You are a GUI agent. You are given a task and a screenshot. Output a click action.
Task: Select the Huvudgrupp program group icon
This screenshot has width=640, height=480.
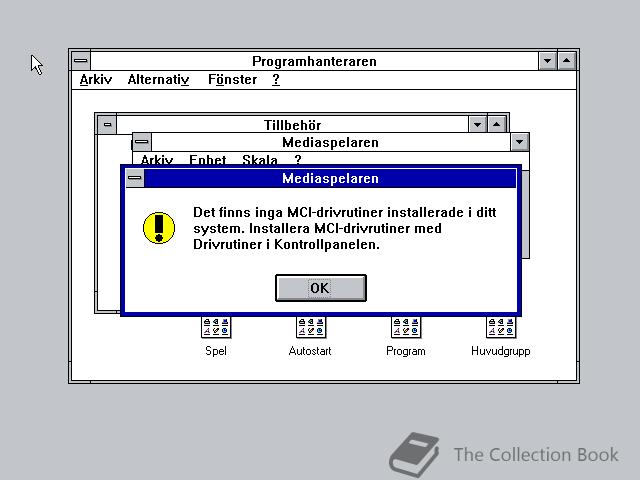pos(501,327)
